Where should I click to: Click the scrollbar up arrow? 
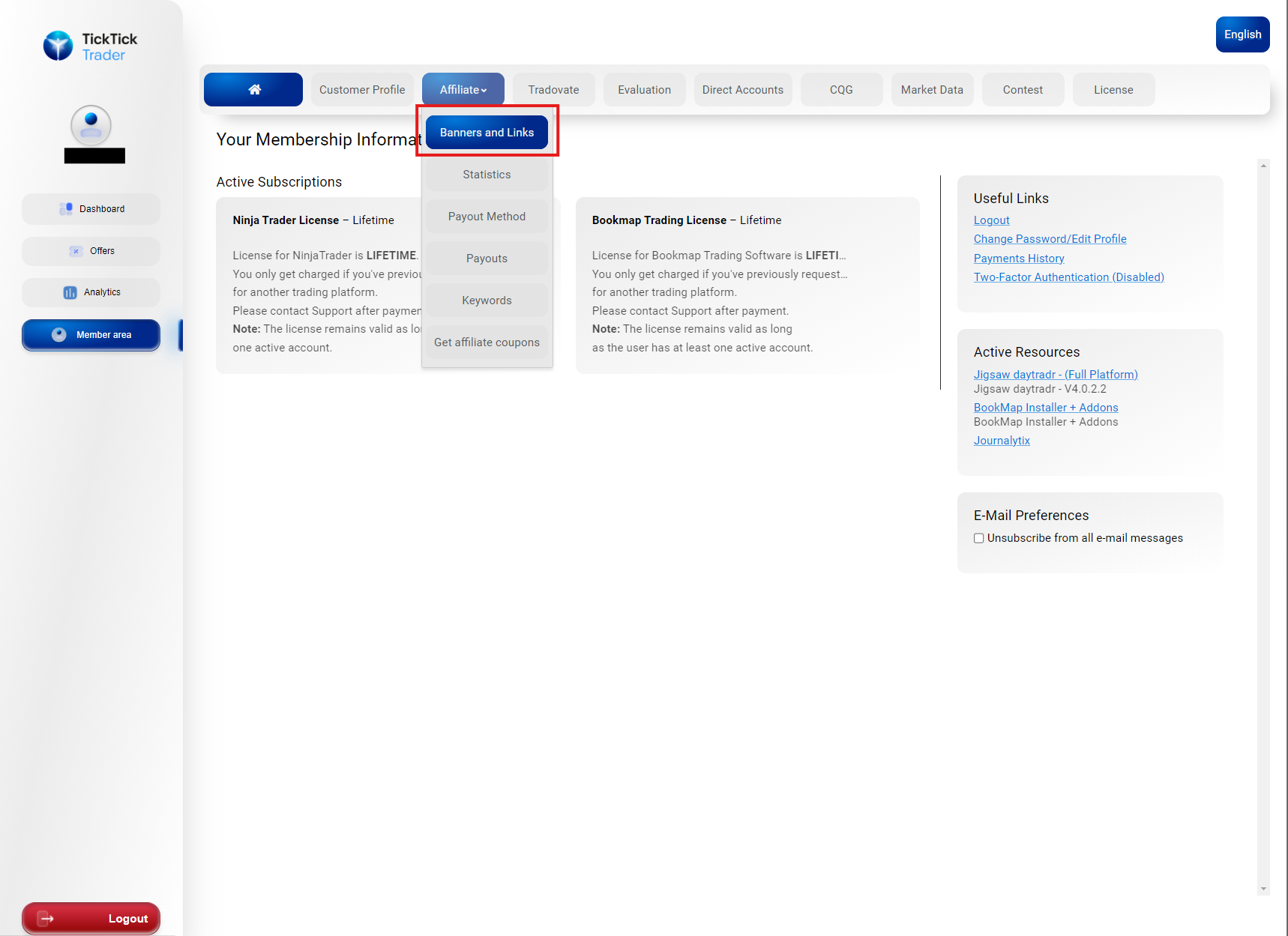(1264, 166)
